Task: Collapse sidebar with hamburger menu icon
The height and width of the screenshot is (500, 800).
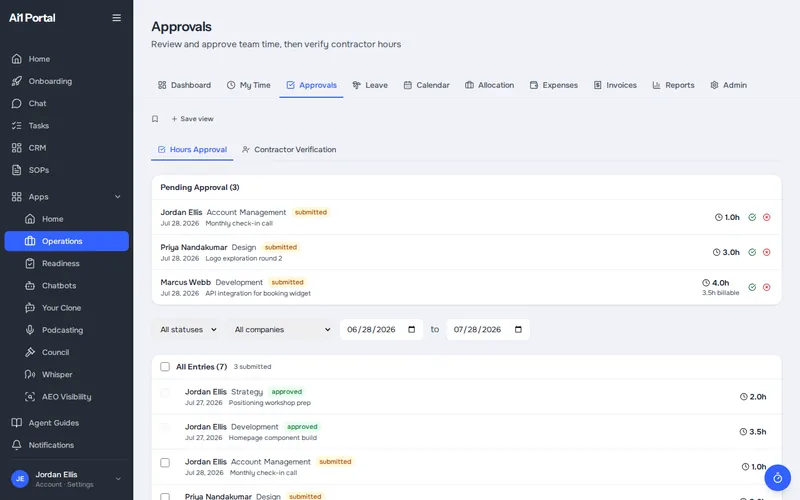Action: (116, 18)
